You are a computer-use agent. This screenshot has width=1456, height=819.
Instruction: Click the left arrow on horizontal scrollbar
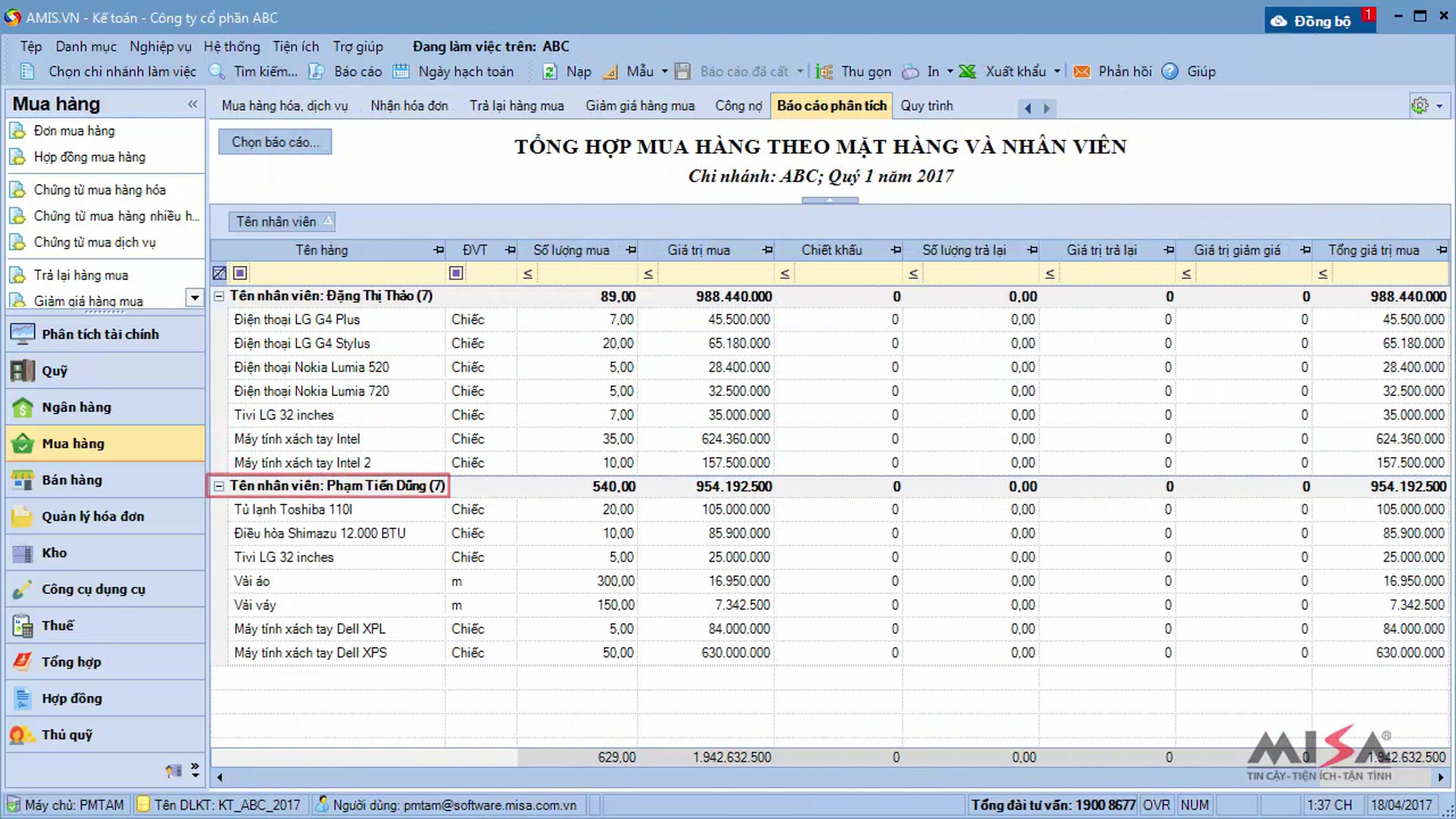[220, 777]
